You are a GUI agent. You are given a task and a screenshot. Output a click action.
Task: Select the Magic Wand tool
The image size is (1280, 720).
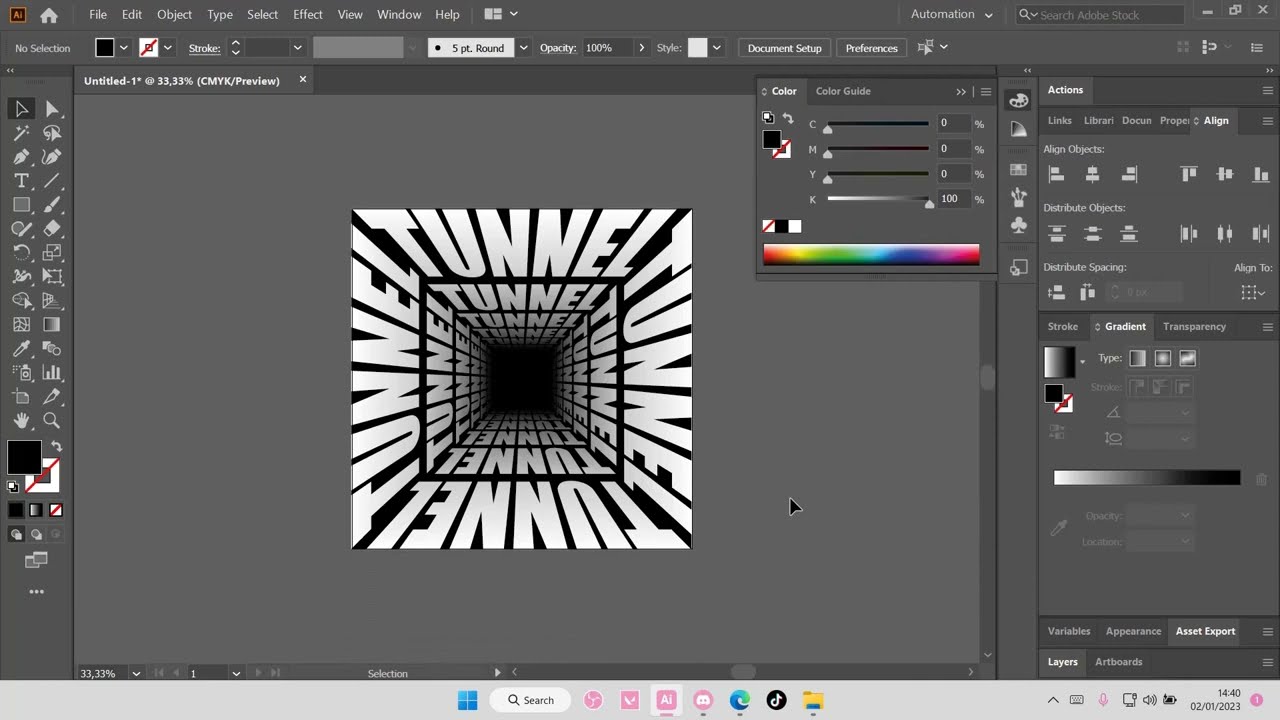(21, 133)
